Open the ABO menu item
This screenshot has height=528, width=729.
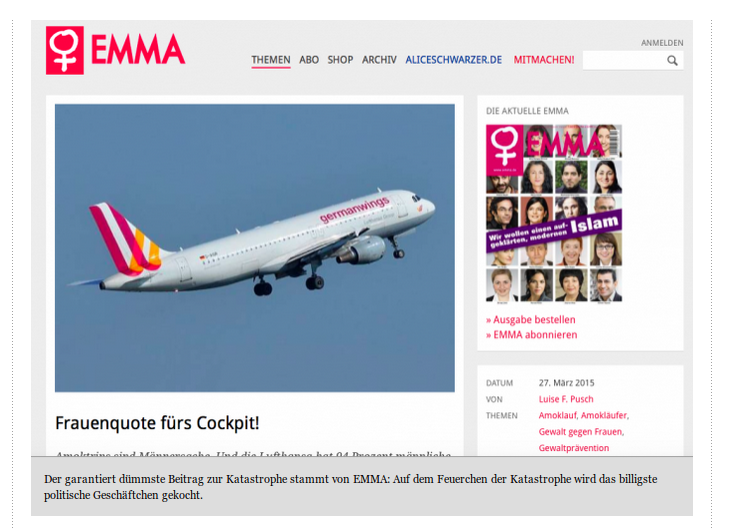click(x=309, y=60)
